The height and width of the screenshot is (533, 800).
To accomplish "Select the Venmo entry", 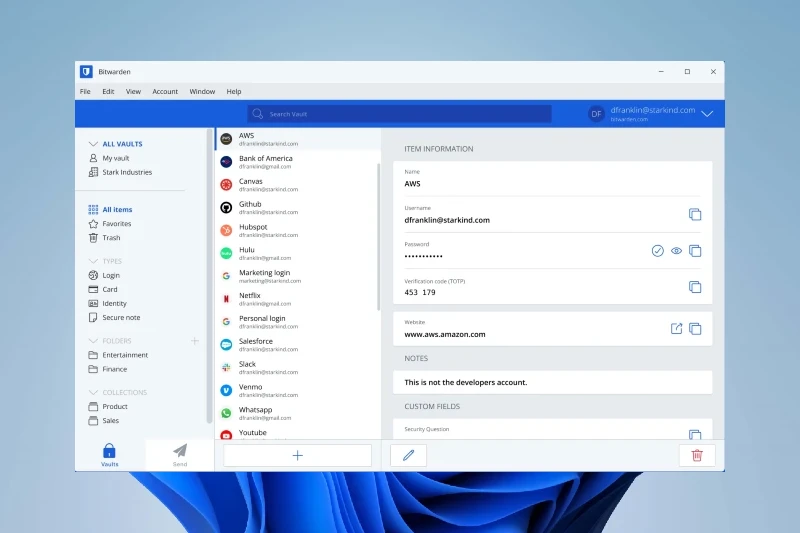I will (296, 390).
